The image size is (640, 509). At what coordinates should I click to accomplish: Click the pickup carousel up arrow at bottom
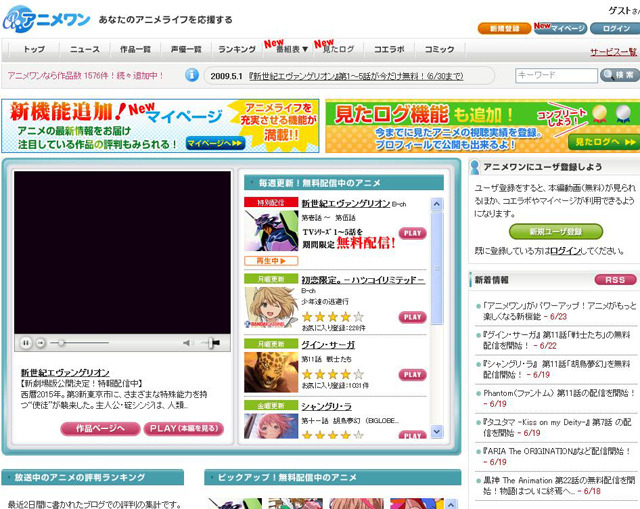(x=450, y=504)
